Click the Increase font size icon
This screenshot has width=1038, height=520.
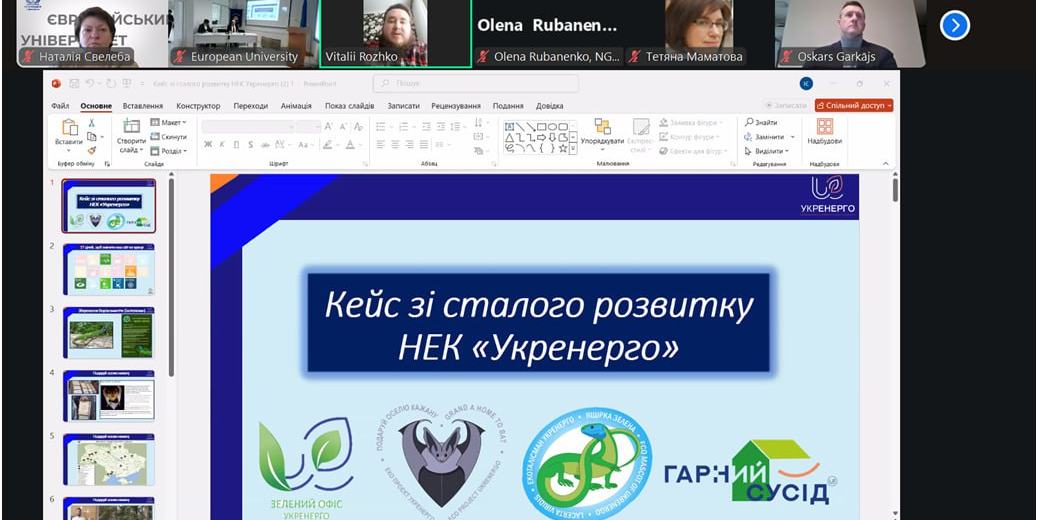329,126
